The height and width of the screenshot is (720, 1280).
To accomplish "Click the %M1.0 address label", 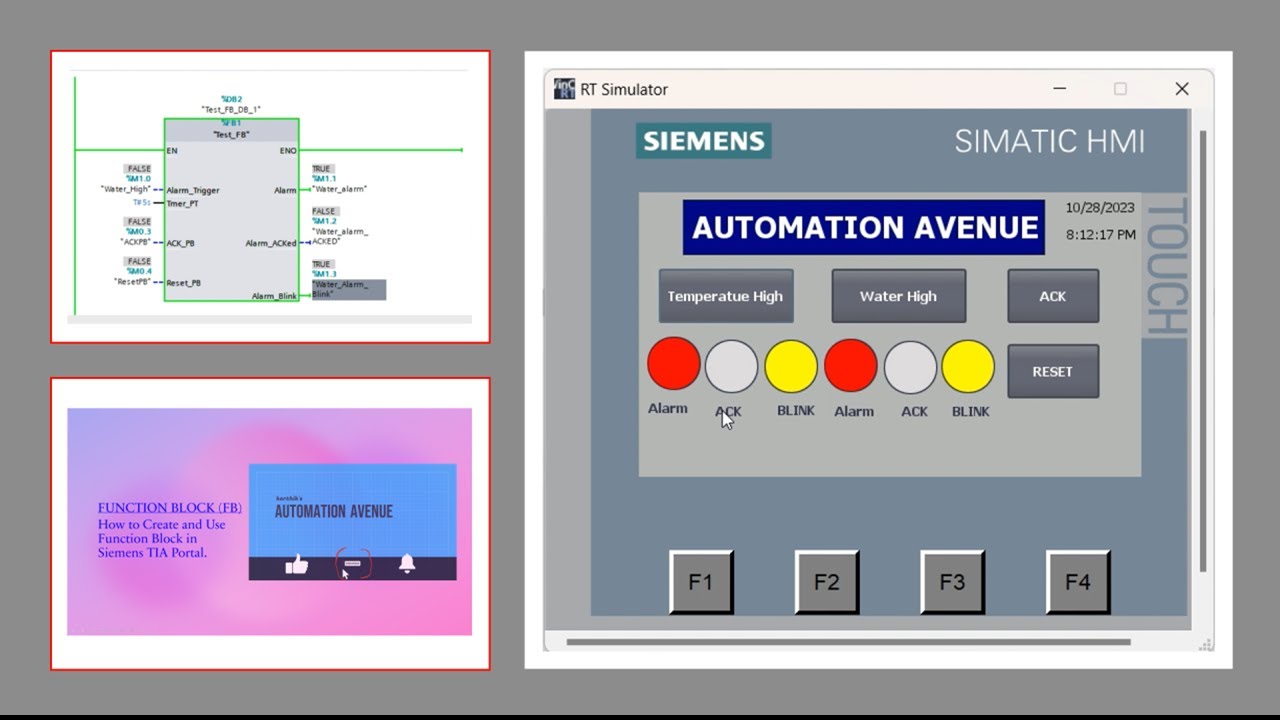I will click(x=138, y=179).
